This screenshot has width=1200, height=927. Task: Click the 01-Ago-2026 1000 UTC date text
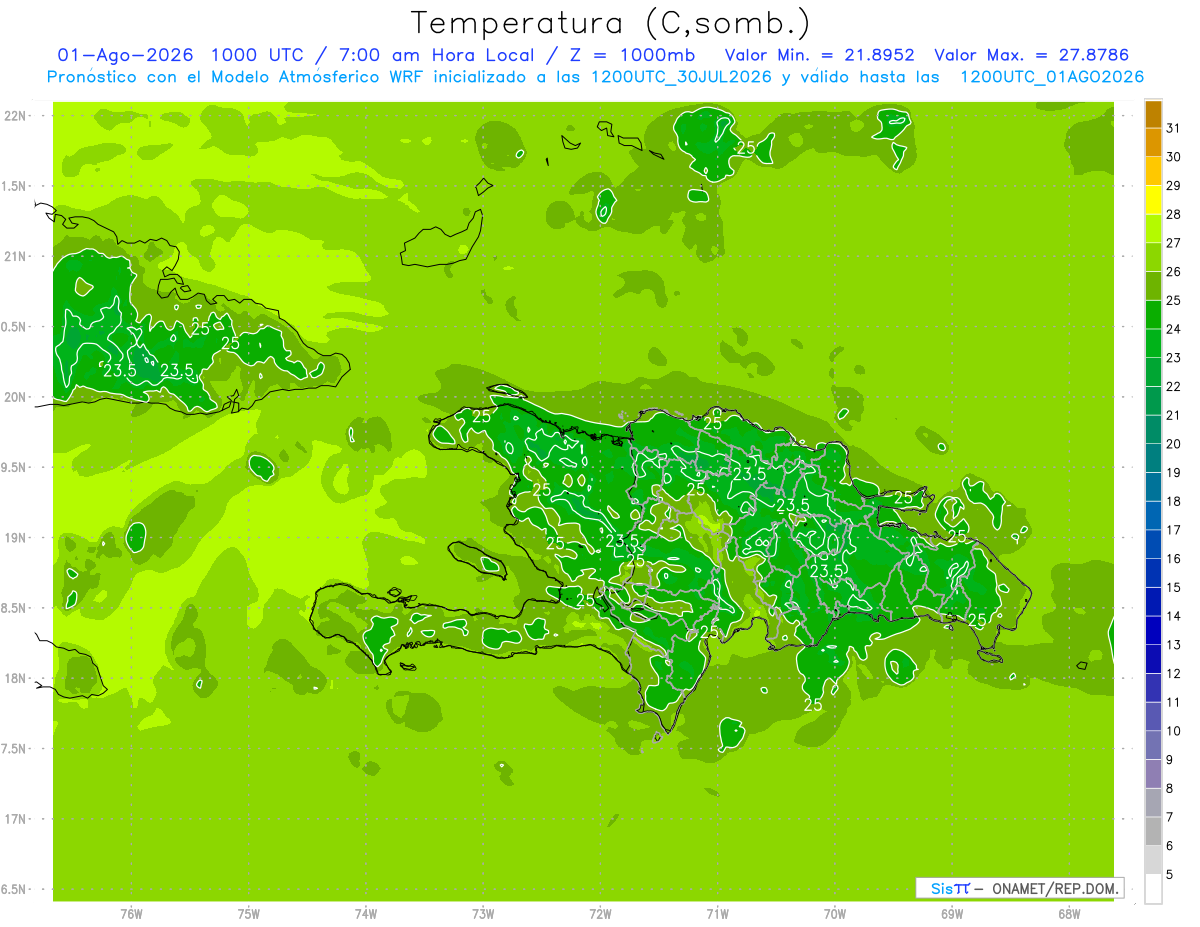pos(169,55)
